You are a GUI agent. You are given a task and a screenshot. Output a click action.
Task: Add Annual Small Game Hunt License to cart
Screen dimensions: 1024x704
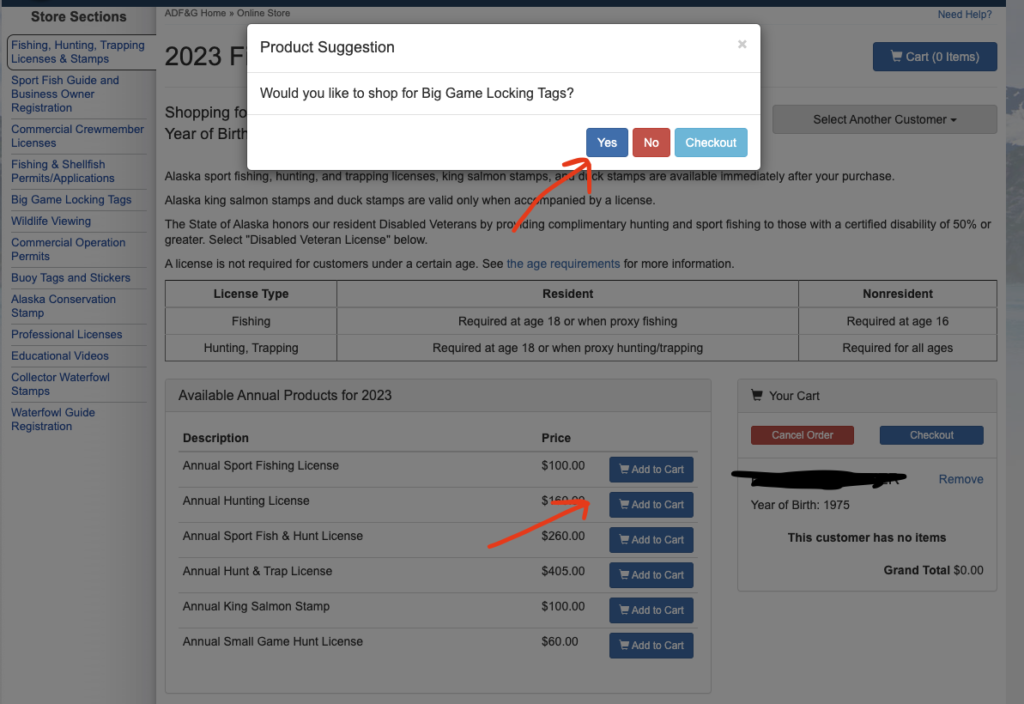point(651,645)
